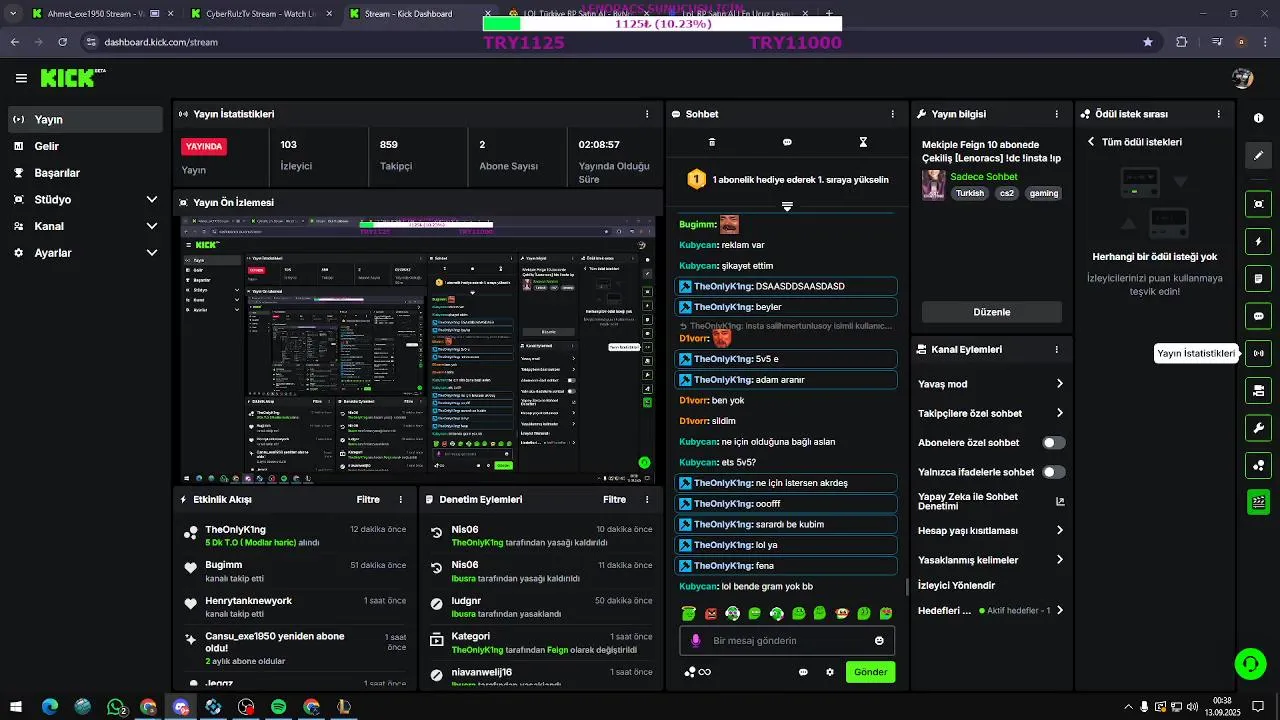Click the pencil edit icon in right toolbar
Viewport: 1280px width, 720px height.
click(x=1258, y=155)
